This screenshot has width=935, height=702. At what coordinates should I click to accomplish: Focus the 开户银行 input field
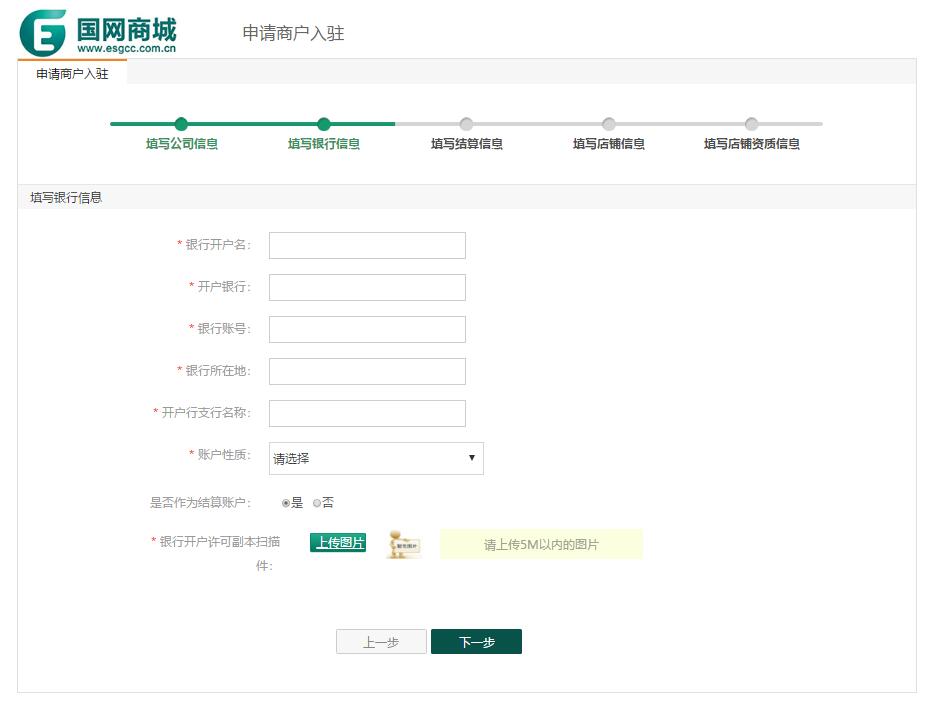(x=367, y=287)
